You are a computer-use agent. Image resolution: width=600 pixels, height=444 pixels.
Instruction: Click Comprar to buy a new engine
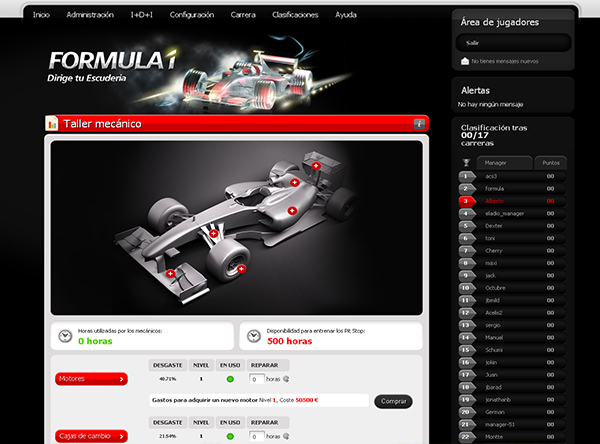393,401
